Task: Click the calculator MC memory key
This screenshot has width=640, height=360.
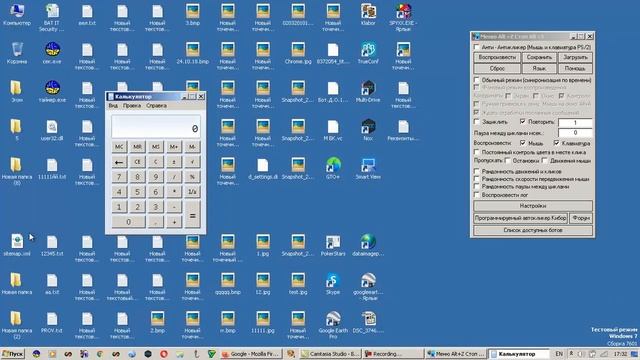Action: [x=119, y=147]
